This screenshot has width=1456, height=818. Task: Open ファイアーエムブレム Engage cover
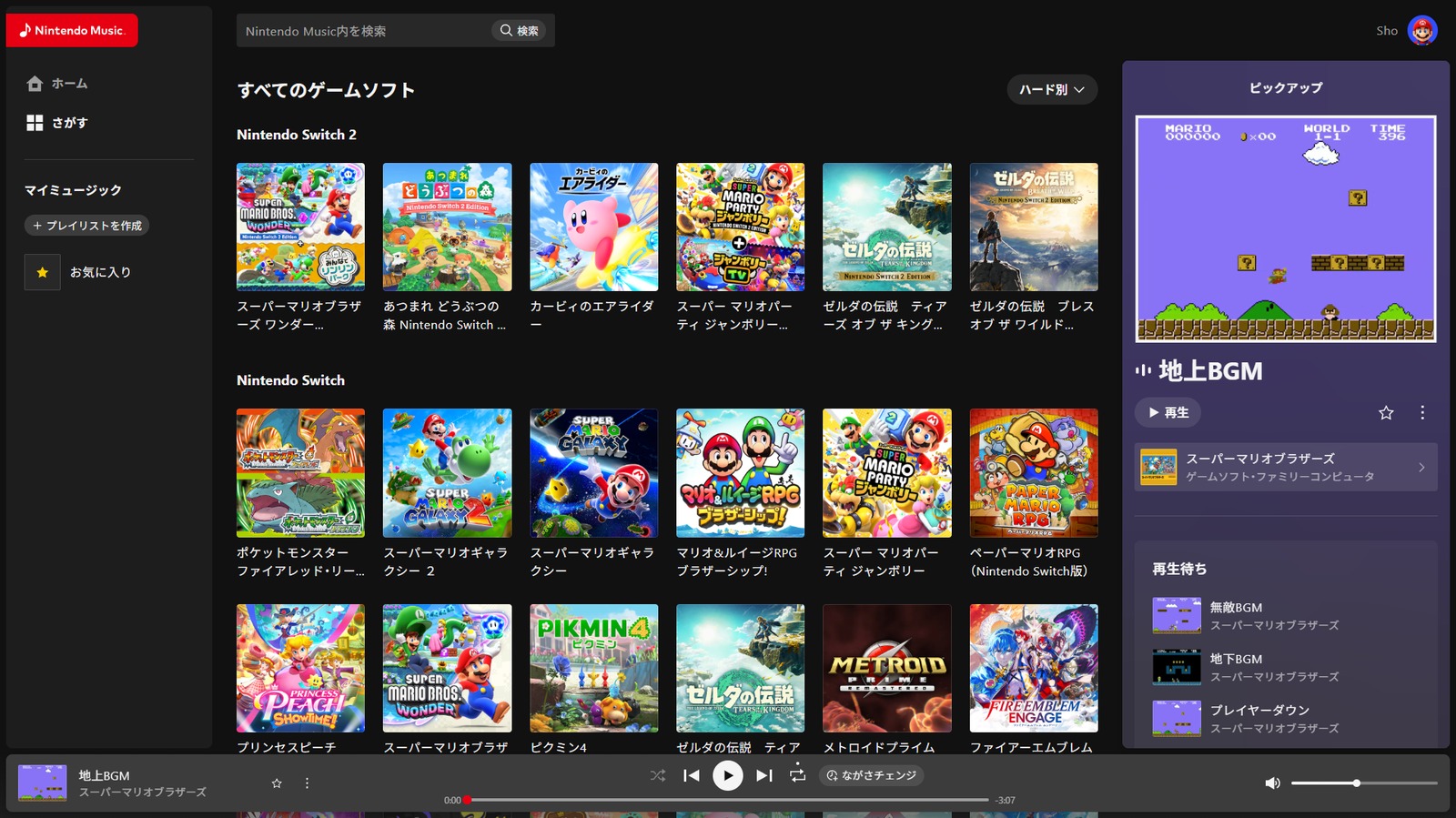coord(1034,669)
